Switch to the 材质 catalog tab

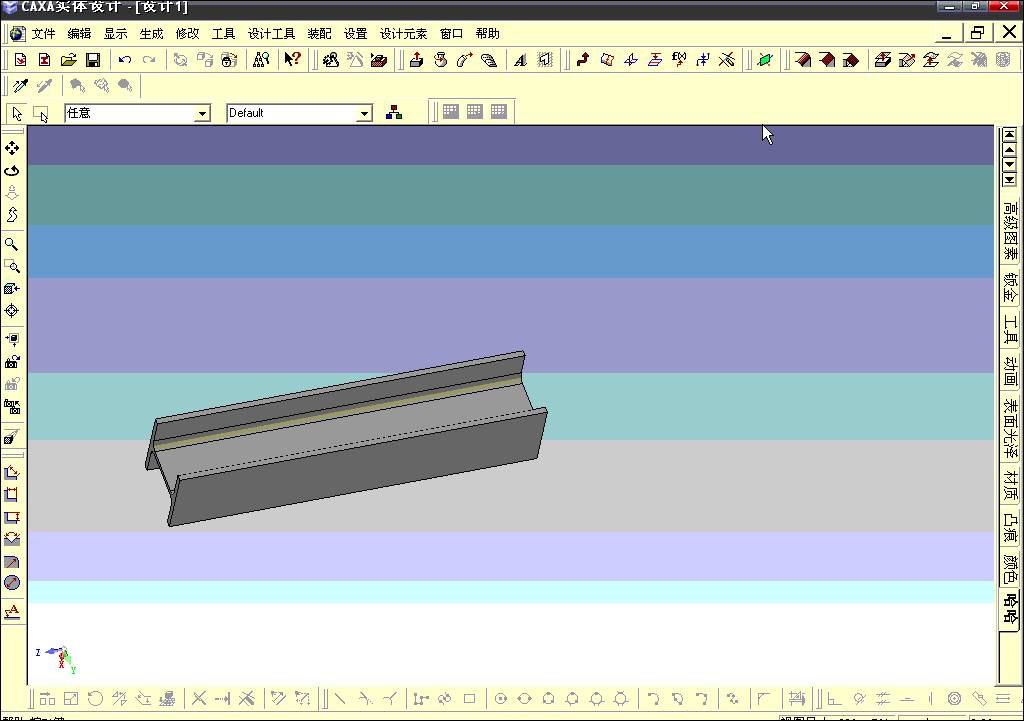[x=1010, y=486]
